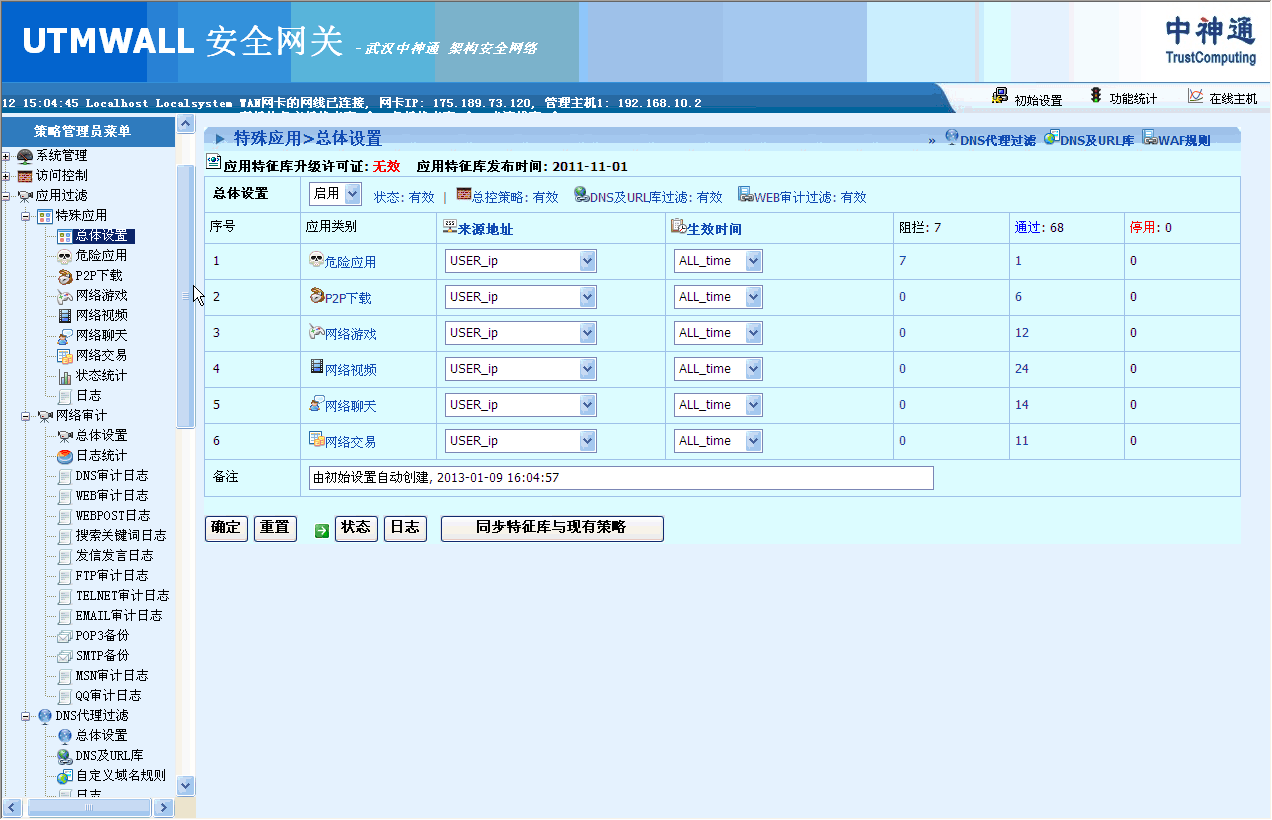Open the 总体设置 启用 dropdown

pos(352,195)
